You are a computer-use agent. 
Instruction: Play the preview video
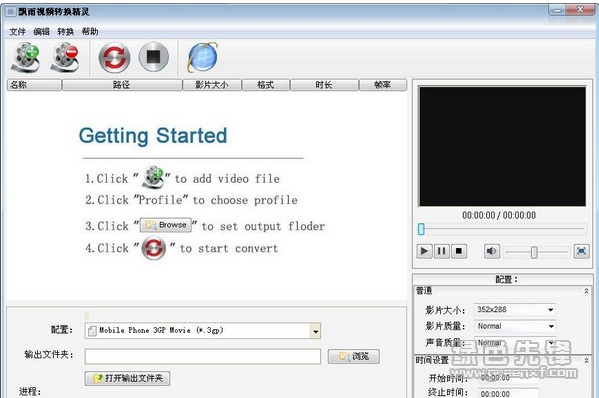coord(424,251)
